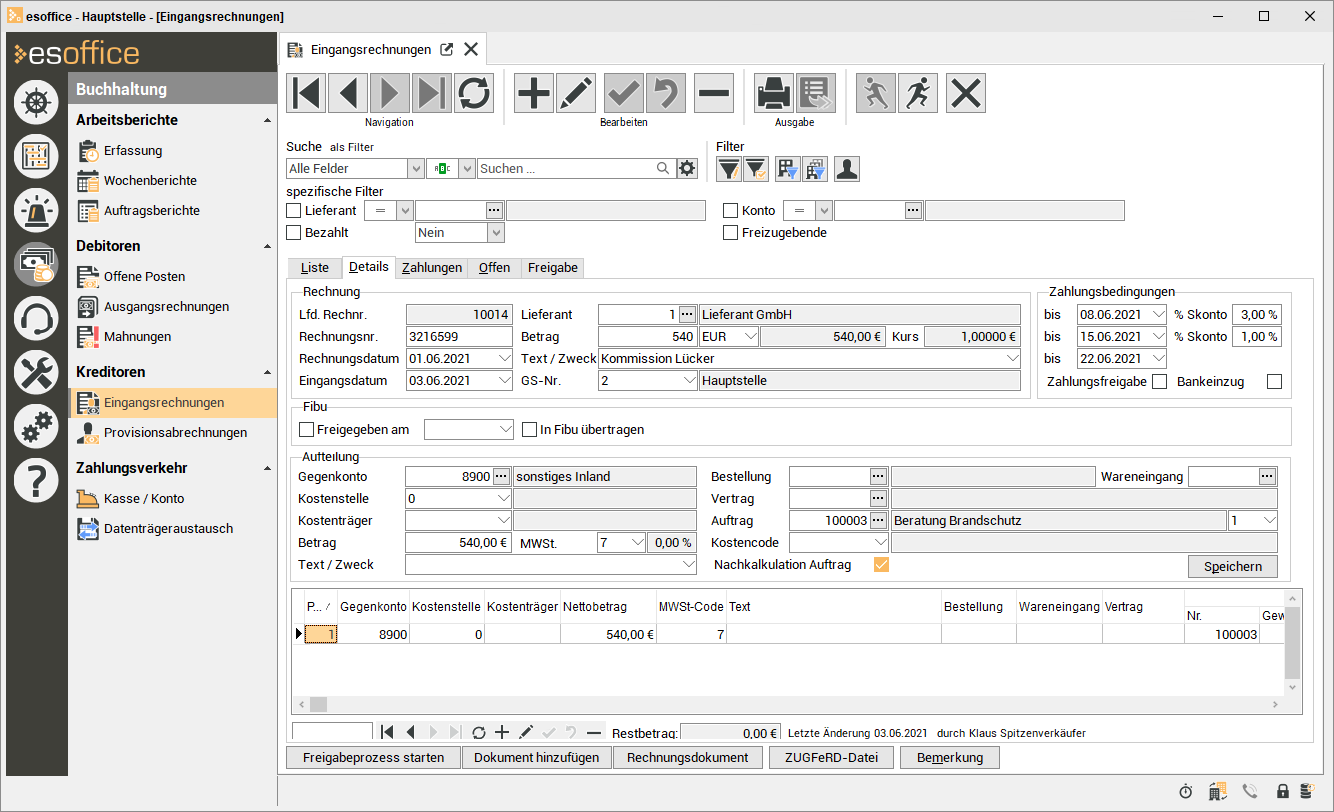
Task: Uncheck Nachkalkulation Auftrag checkbox
Action: click(x=881, y=565)
